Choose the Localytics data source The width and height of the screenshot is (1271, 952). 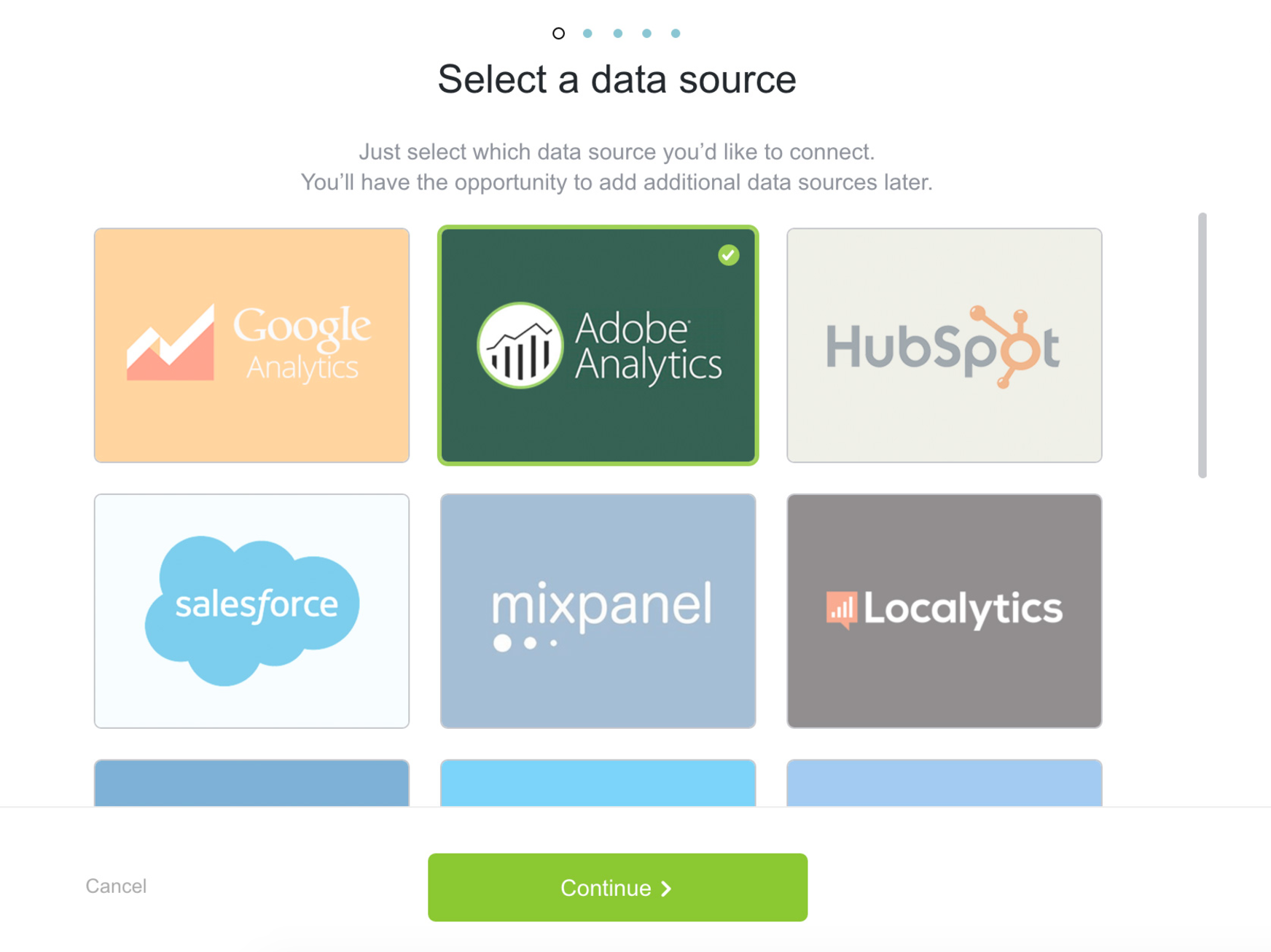click(x=944, y=610)
